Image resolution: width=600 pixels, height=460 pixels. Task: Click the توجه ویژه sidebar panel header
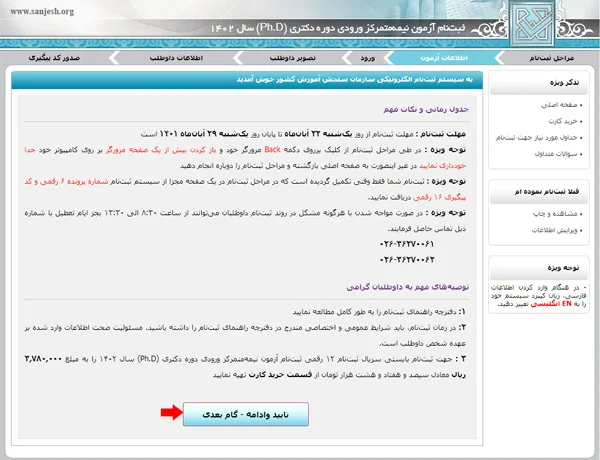tap(539, 268)
